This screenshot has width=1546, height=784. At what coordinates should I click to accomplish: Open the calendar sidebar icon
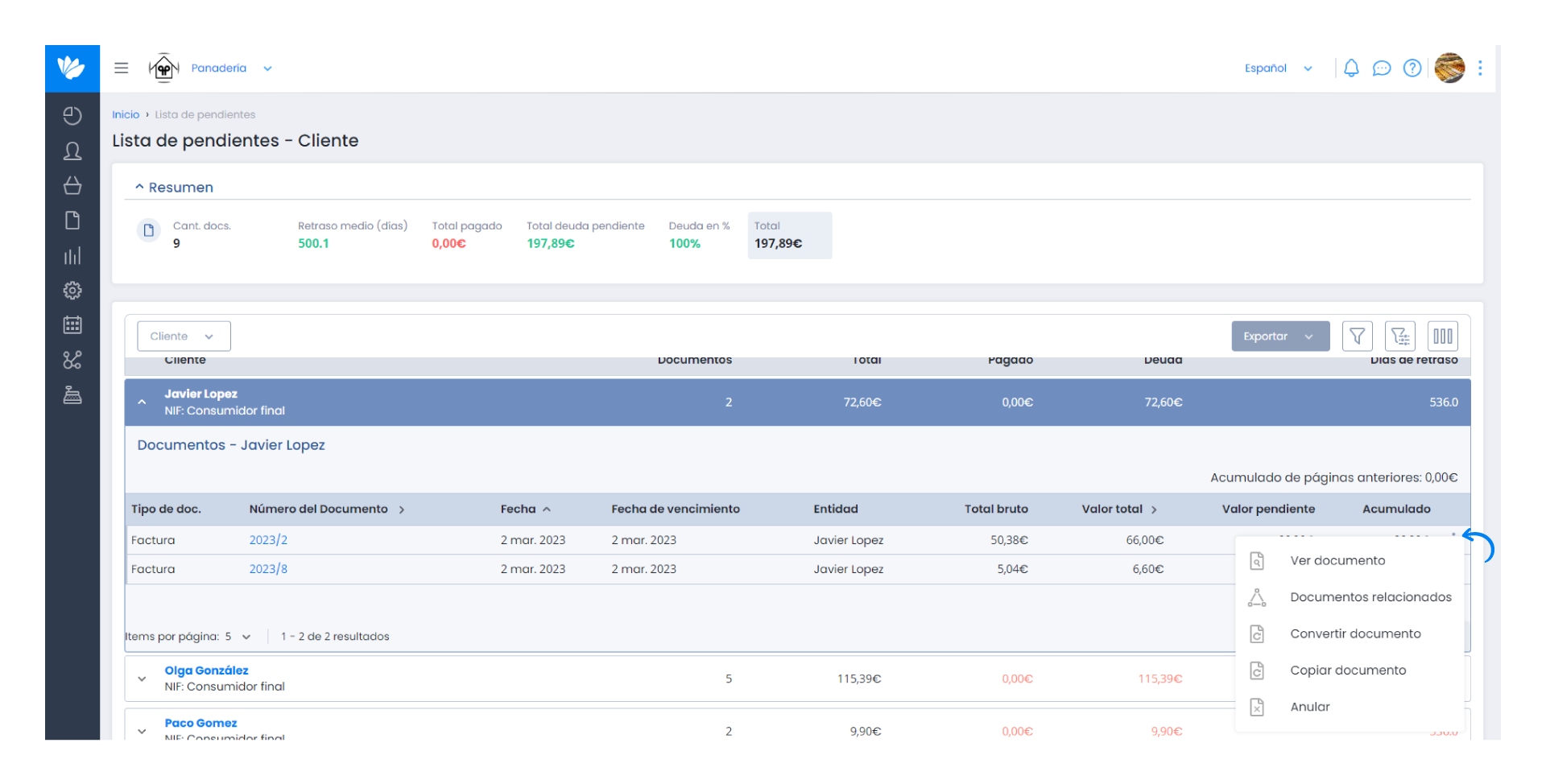pos(72,325)
